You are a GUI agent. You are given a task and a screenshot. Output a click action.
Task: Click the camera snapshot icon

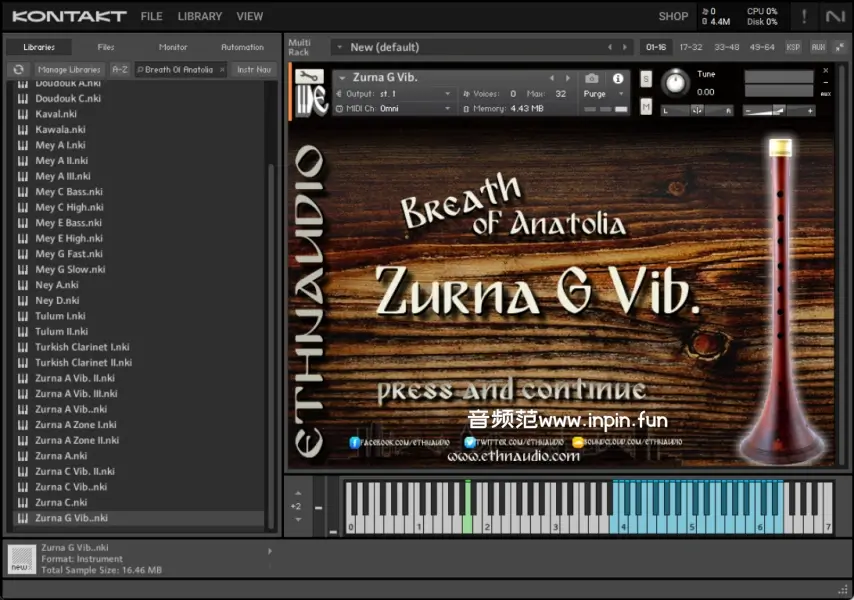click(x=592, y=78)
